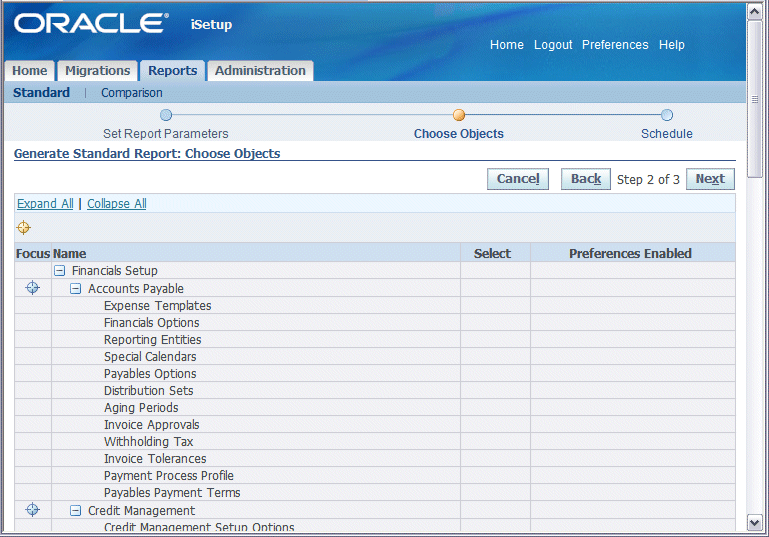Select the Standard subtab

[x=41, y=93]
